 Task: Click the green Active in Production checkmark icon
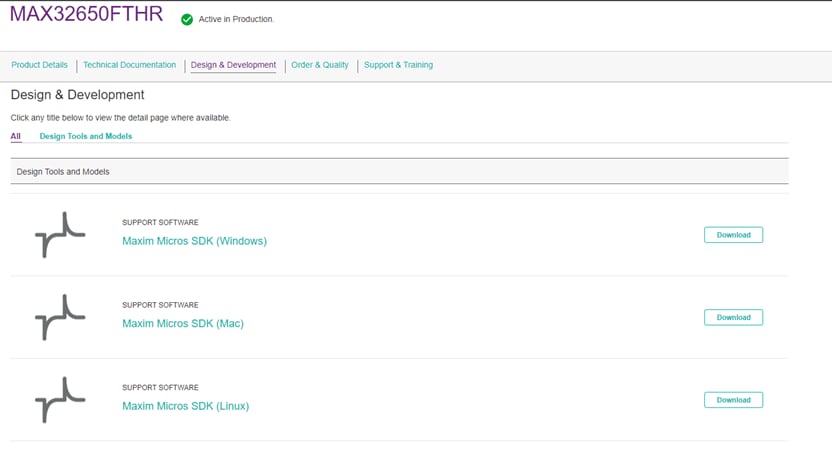pyautogui.click(x=187, y=19)
